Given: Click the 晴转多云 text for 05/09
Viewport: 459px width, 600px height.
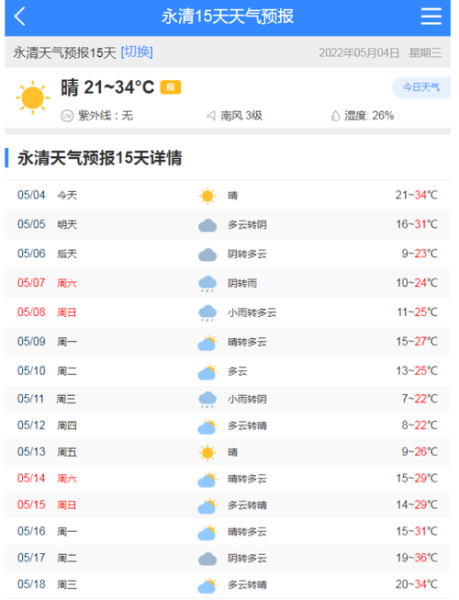Looking at the screenshot, I should tap(247, 342).
